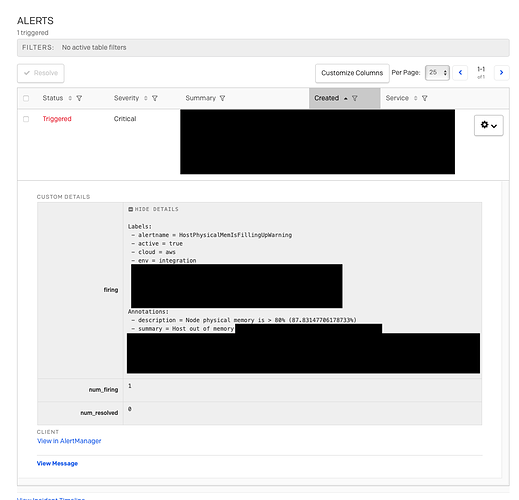
Task: Open the Created column filter
Action: (355, 98)
